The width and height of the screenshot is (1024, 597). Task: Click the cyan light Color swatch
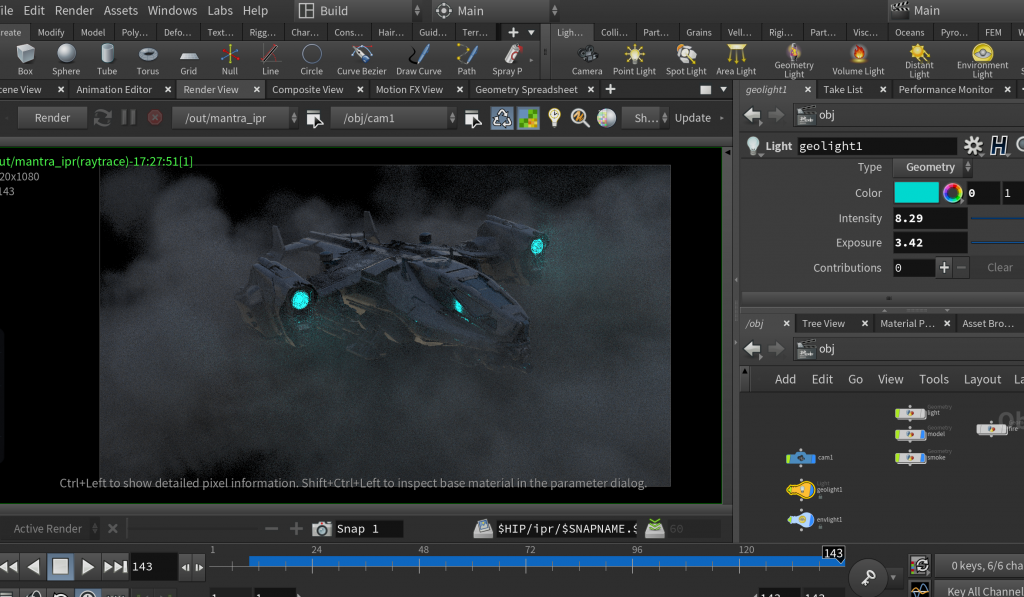(x=916, y=193)
